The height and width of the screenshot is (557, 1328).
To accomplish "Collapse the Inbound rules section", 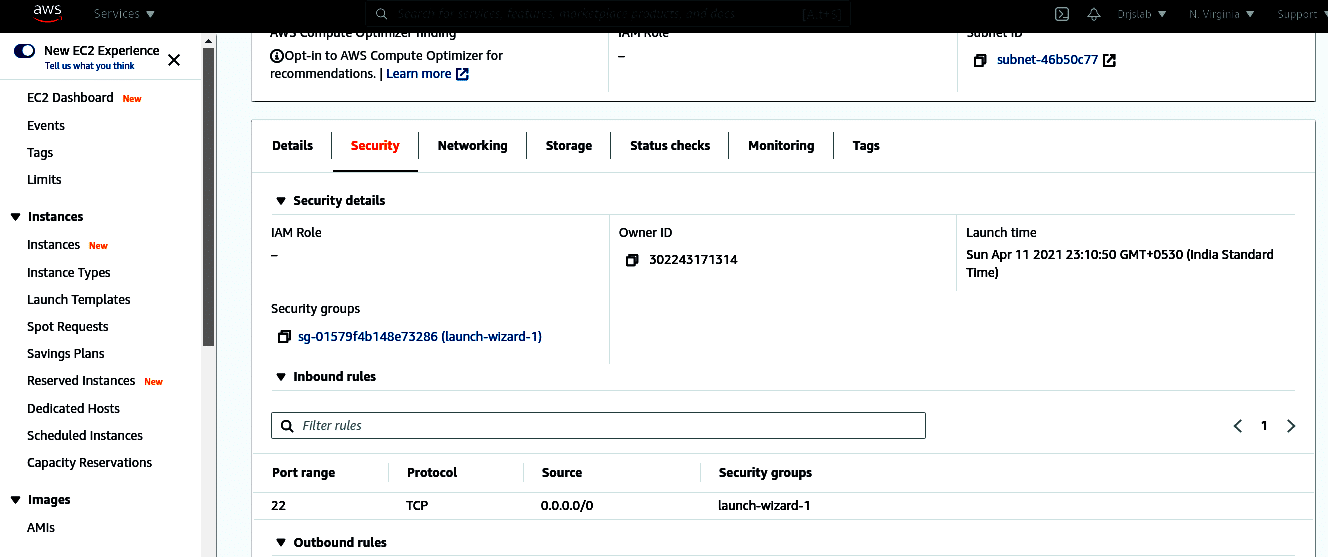I will tap(280, 377).
